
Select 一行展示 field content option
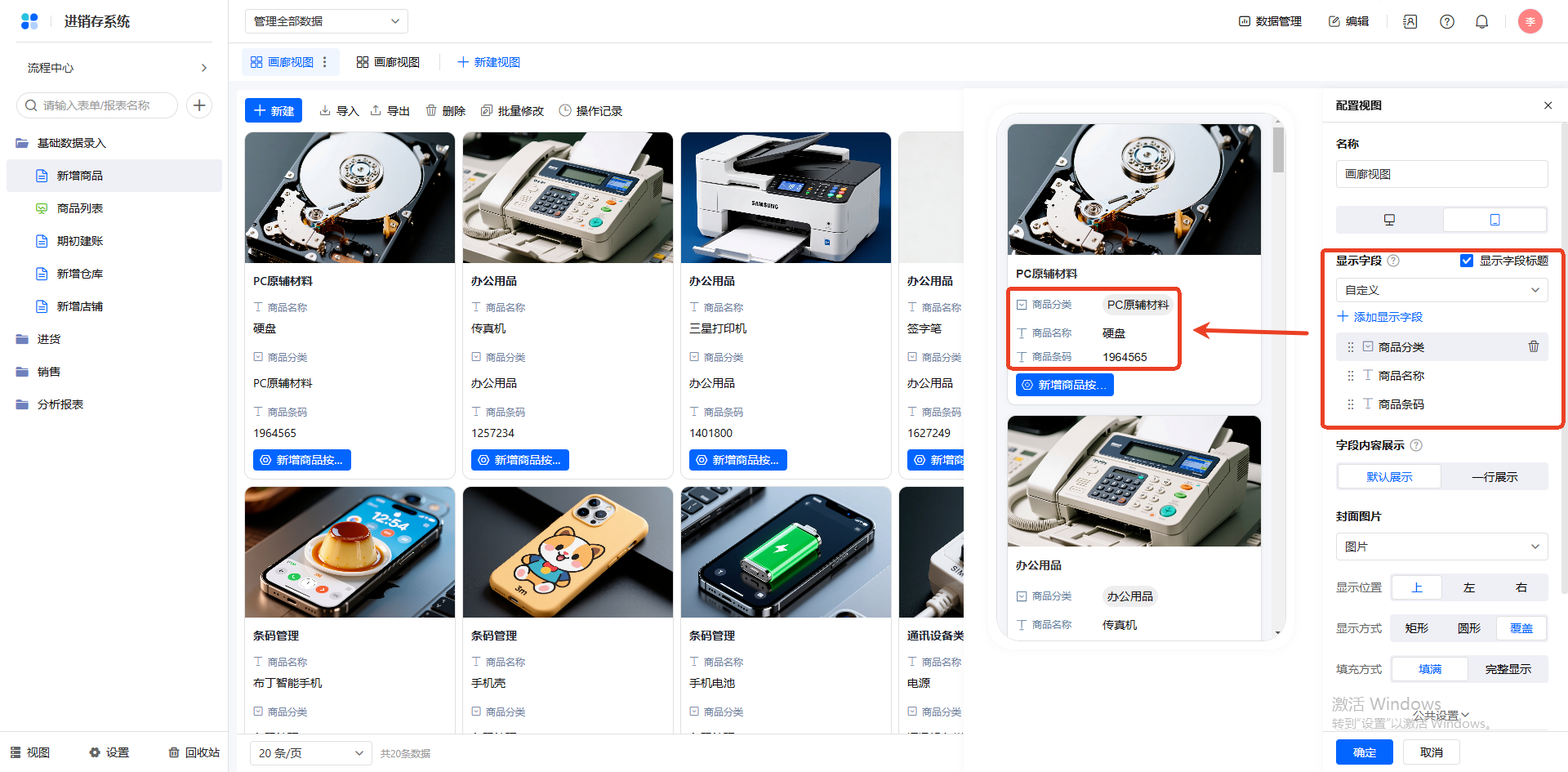1494,477
